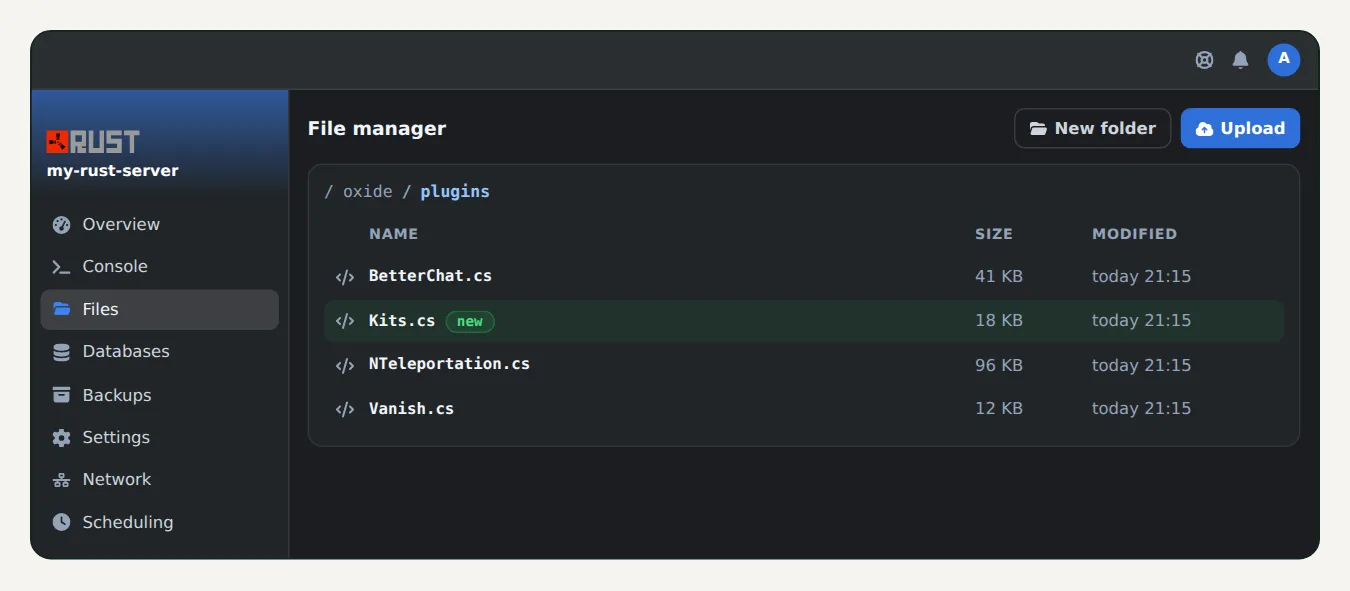Click the Databases stack icon

61,352
